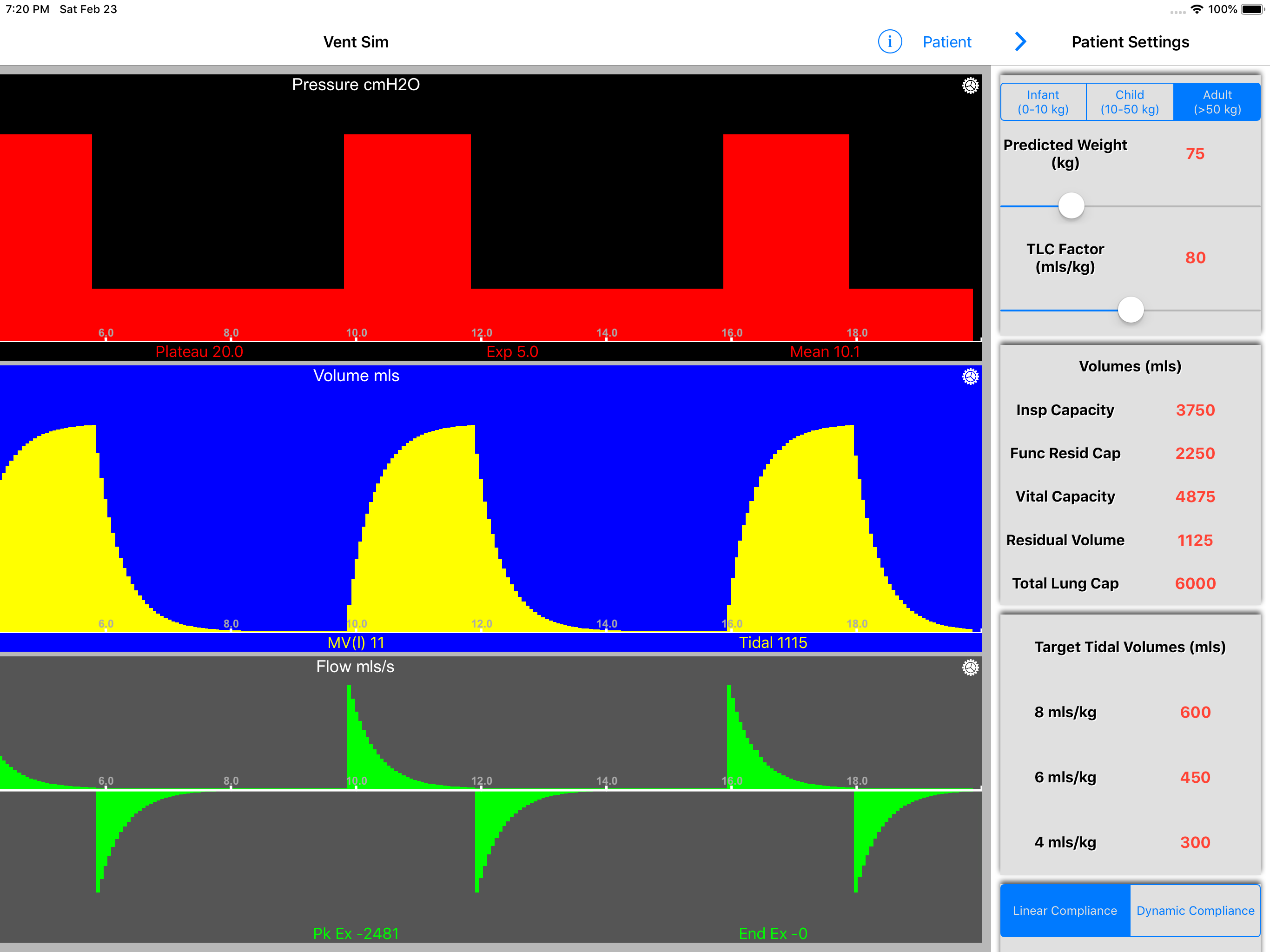This screenshot has height=952, width=1270.
Task: Tap the battery status icon
Action: (1252, 9)
